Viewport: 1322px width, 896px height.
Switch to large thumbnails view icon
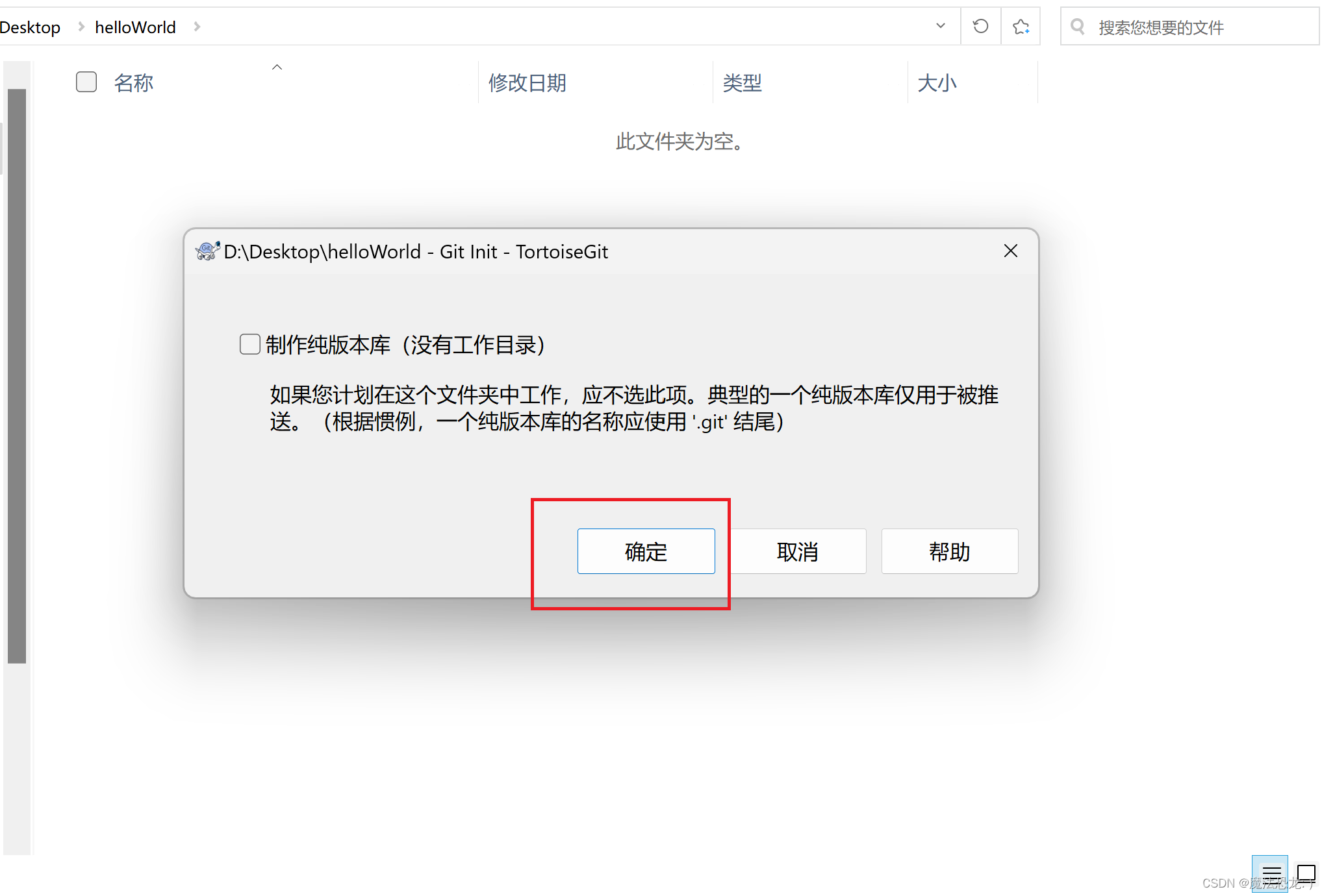click(1306, 873)
